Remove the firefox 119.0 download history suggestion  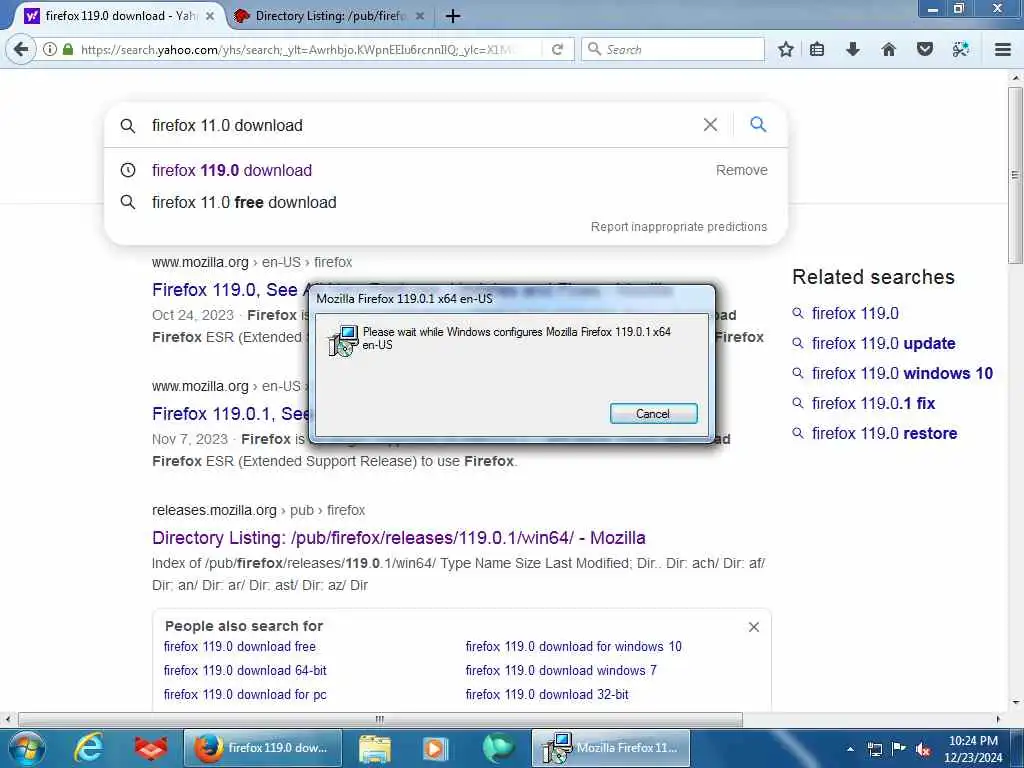pyautogui.click(x=741, y=170)
